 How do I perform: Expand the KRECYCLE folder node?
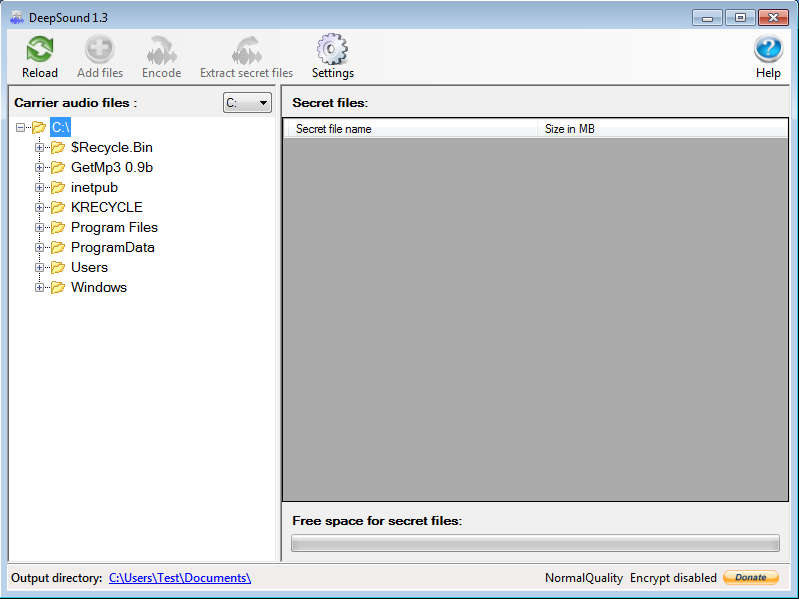click(x=39, y=207)
